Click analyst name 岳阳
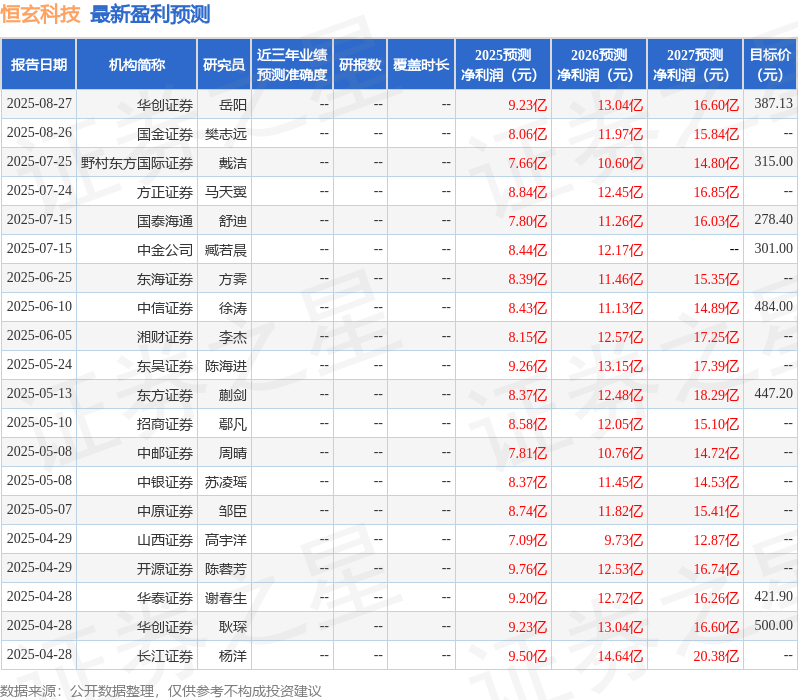The height and width of the screenshot is (700, 798). coord(233,105)
